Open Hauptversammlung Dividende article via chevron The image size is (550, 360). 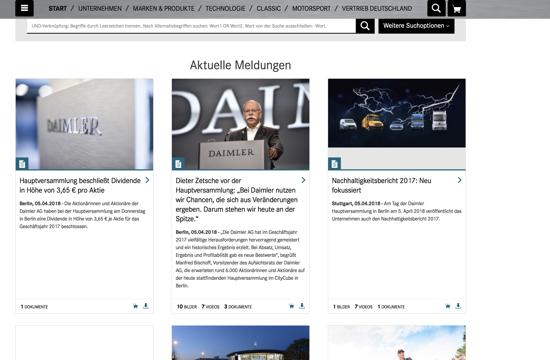[x=147, y=180]
